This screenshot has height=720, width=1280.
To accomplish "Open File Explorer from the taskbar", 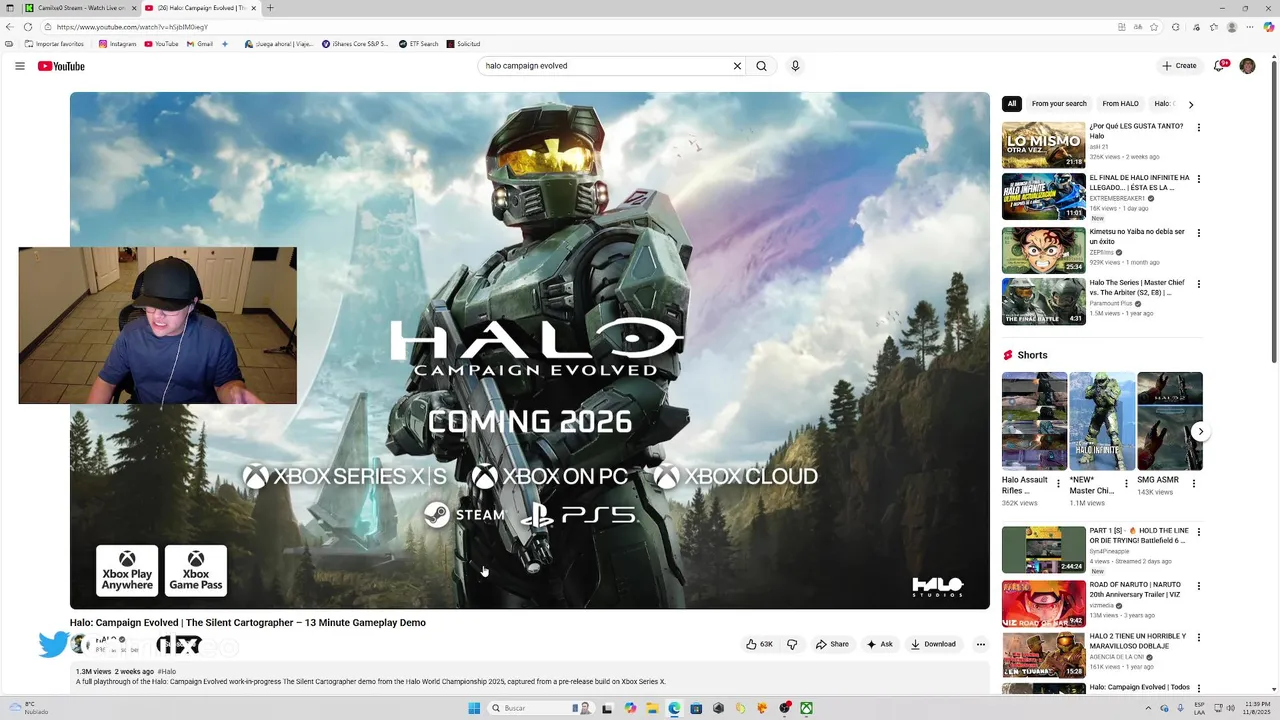I will click(652, 708).
